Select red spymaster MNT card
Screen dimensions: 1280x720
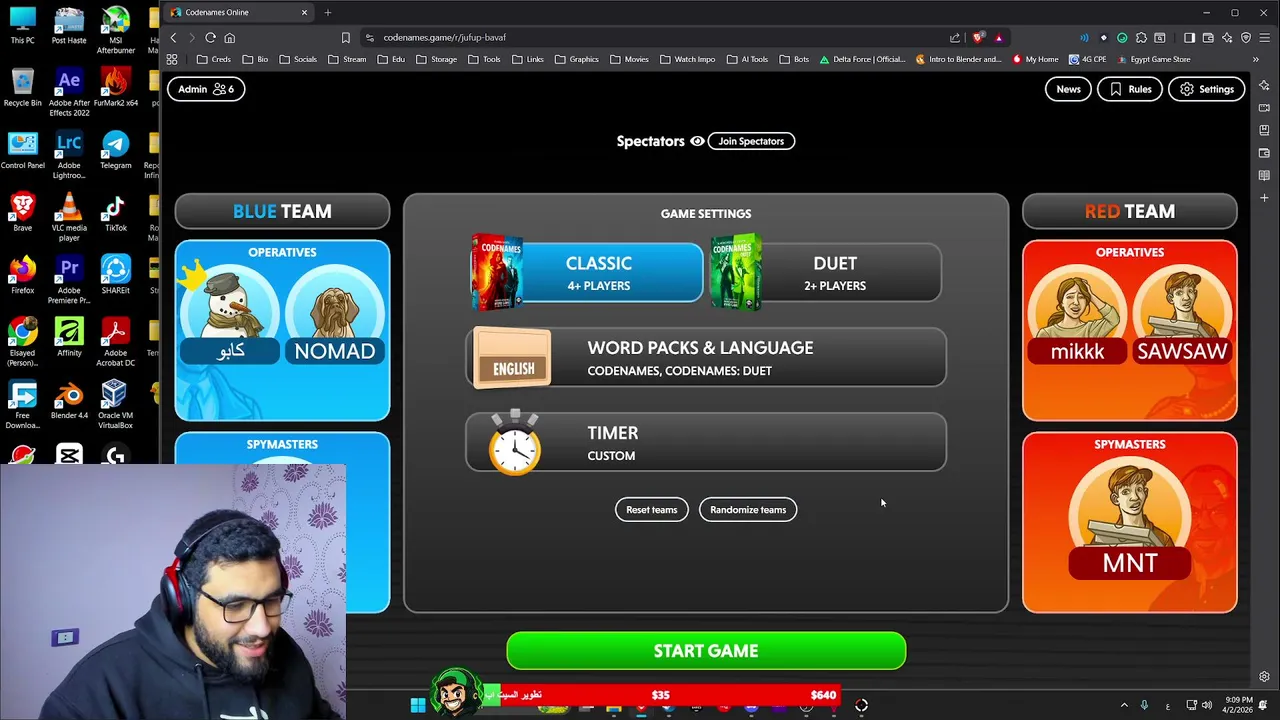click(x=1130, y=518)
